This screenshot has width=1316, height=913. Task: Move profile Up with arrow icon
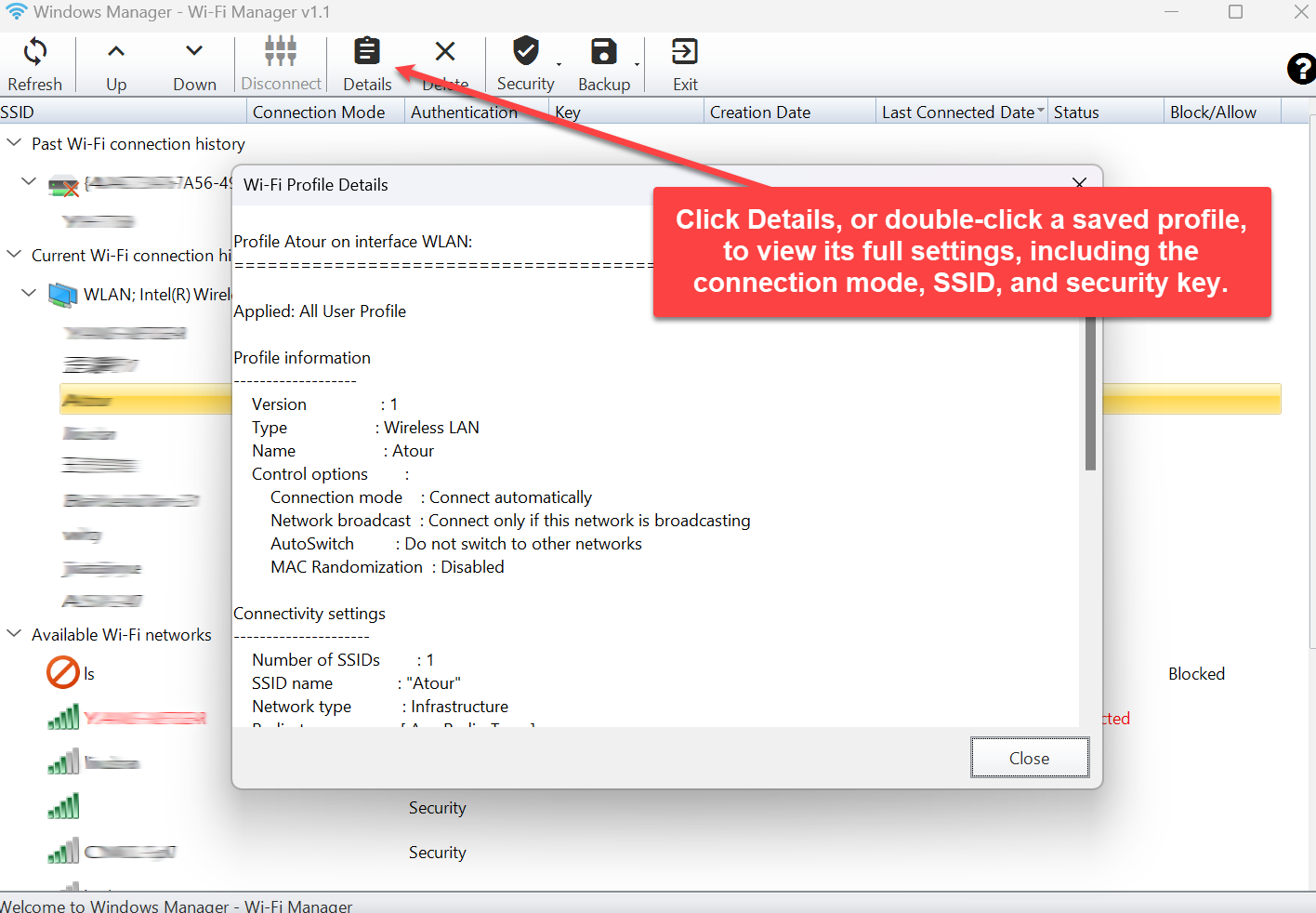pos(116,51)
